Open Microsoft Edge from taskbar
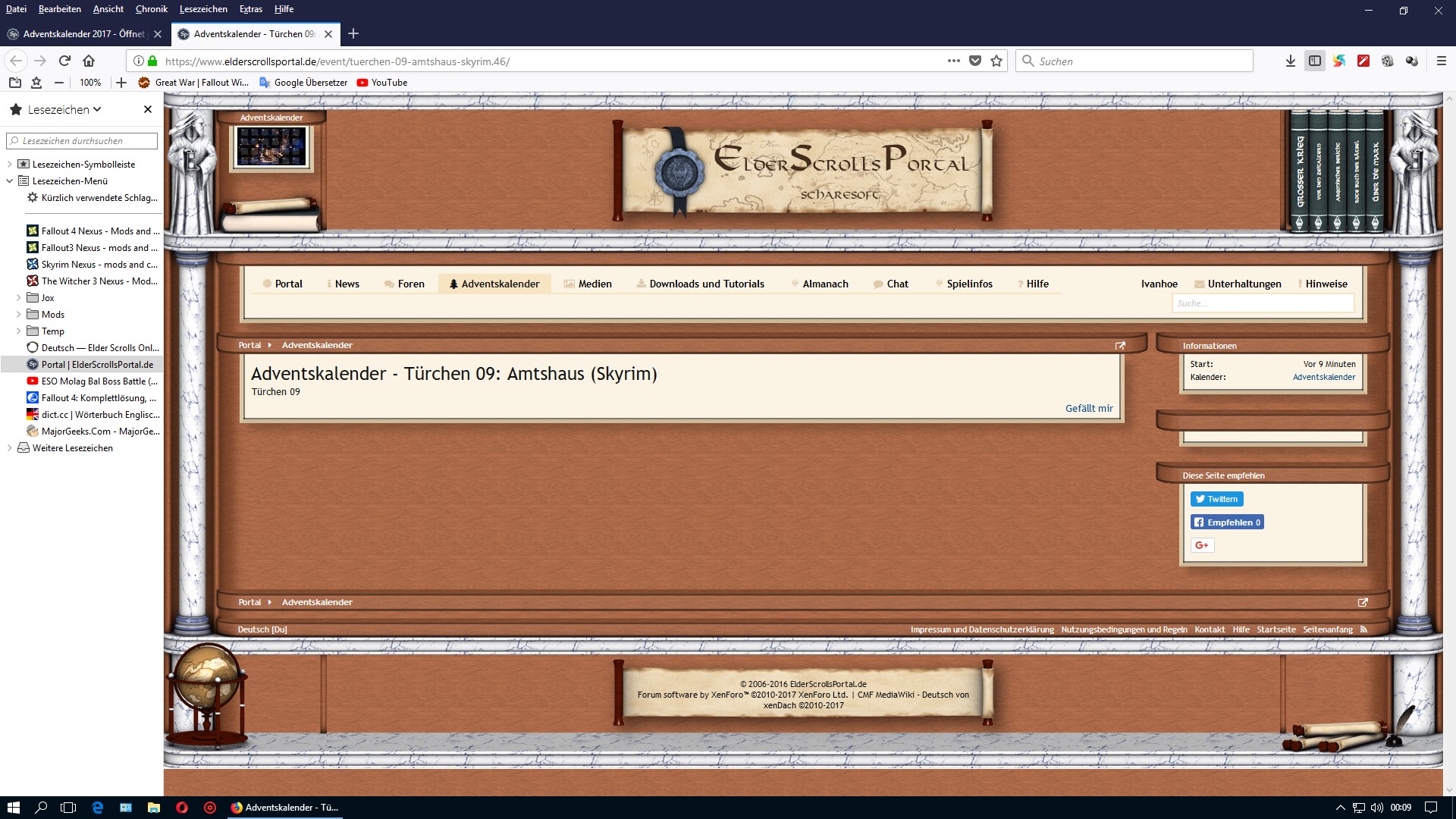 coord(98,808)
